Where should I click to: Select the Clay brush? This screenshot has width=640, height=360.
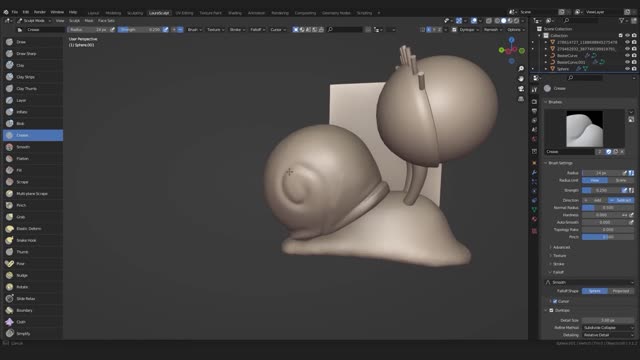[x=33, y=65]
